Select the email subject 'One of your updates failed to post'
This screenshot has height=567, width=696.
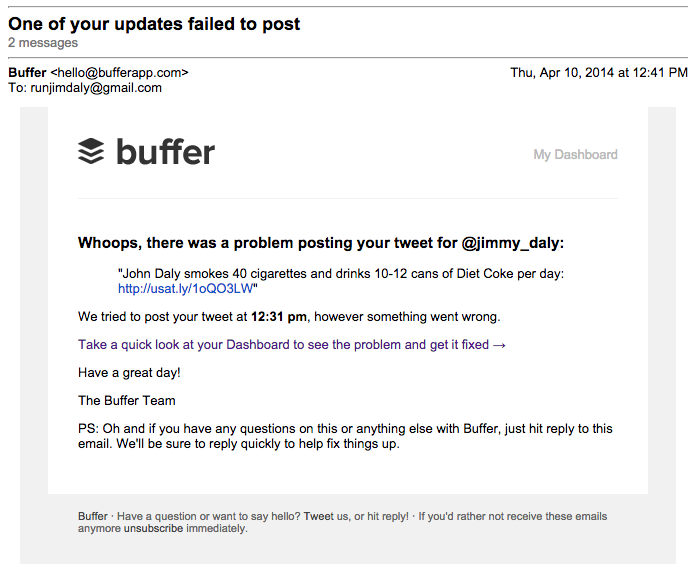click(154, 24)
